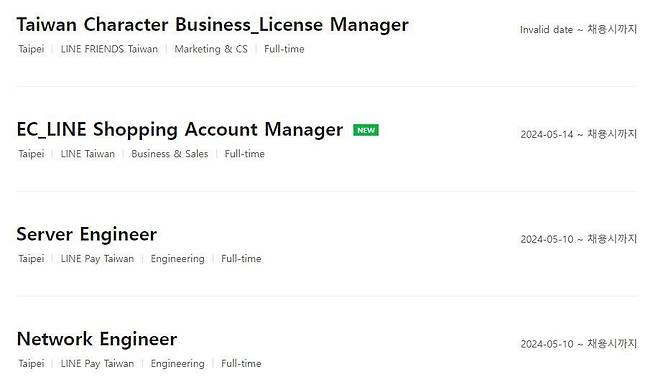The image size is (658, 387).
Task: Select the Marketing & CS category text
Action: [x=211, y=49]
